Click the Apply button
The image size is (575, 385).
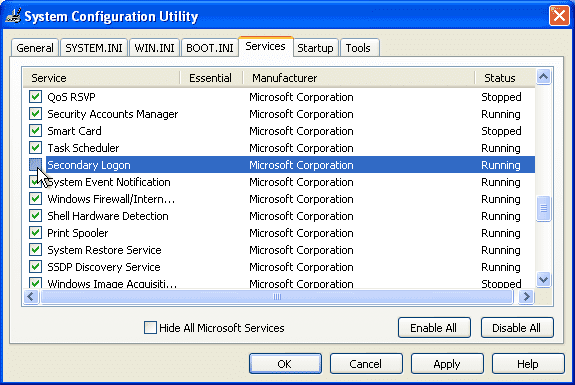tap(447, 364)
